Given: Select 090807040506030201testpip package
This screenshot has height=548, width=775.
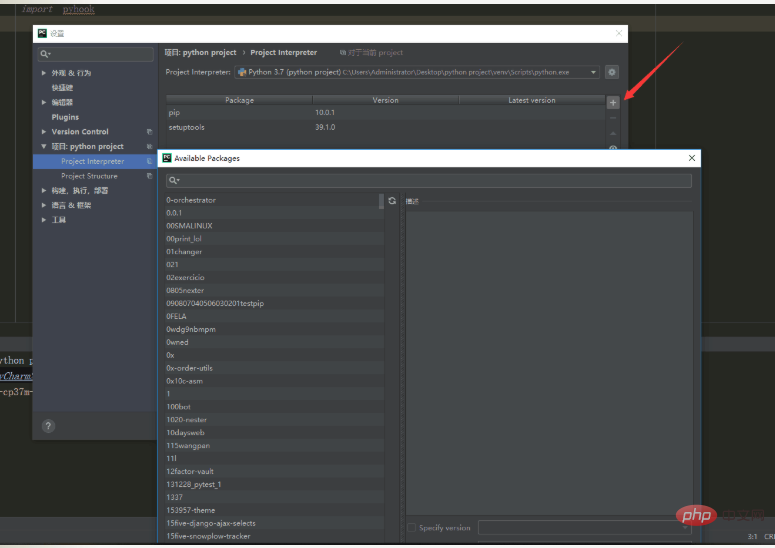Looking at the screenshot, I should click(x=274, y=303).
